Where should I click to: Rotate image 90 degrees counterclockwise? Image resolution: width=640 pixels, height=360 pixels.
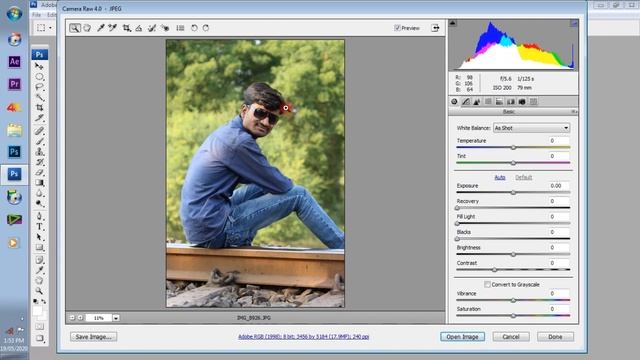coord(194,28)
